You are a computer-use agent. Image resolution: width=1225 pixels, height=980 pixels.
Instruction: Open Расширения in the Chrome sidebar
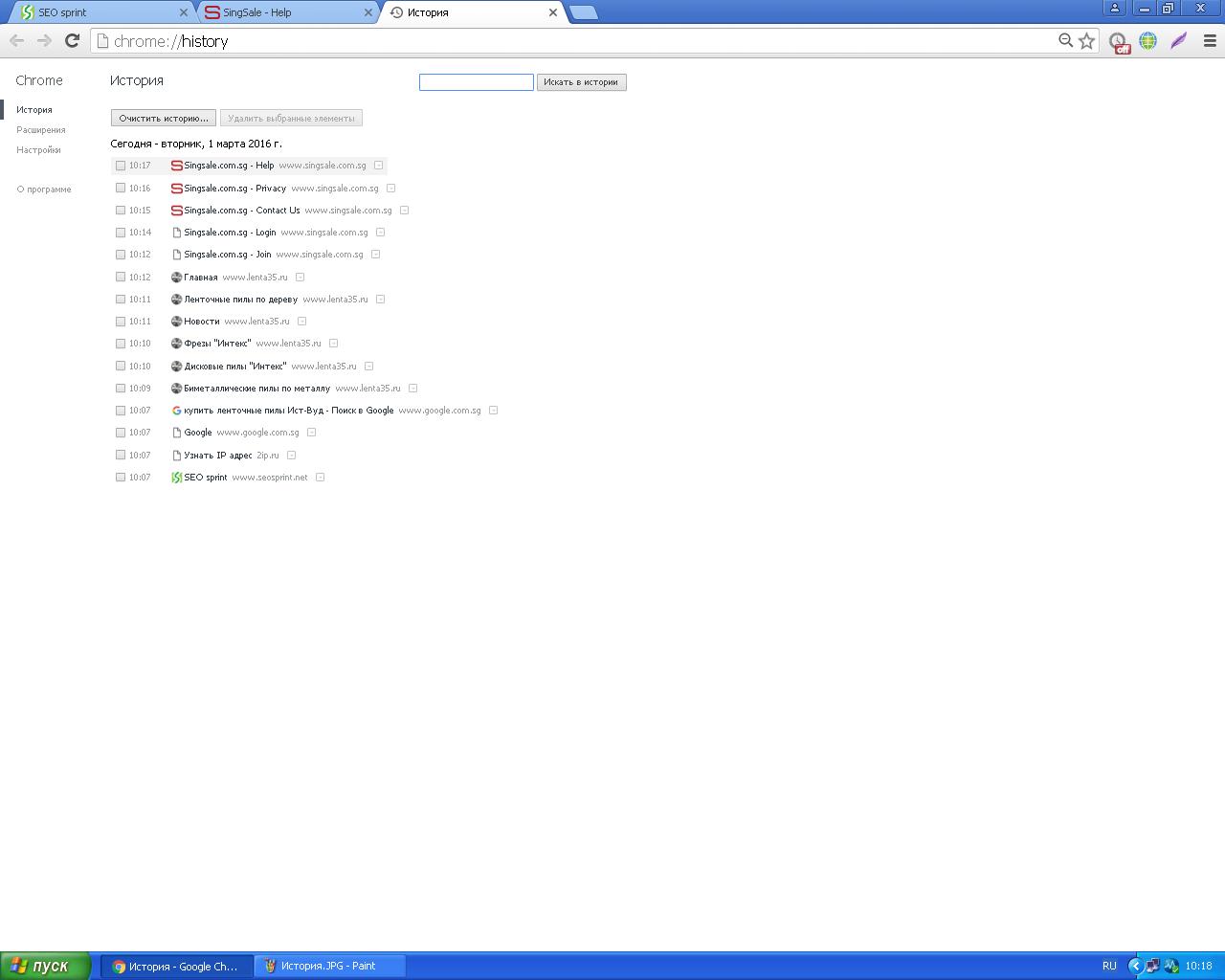41,130
